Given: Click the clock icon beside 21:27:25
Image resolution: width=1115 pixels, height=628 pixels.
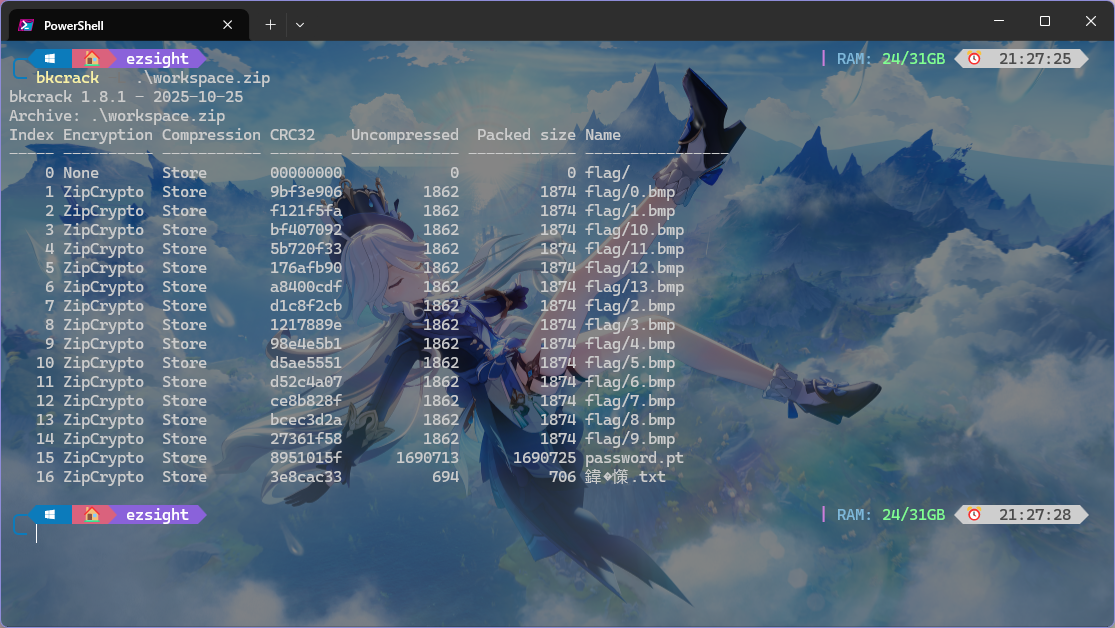Looking at the screenshot, I should pyautogui.click(x=974, y=59).
